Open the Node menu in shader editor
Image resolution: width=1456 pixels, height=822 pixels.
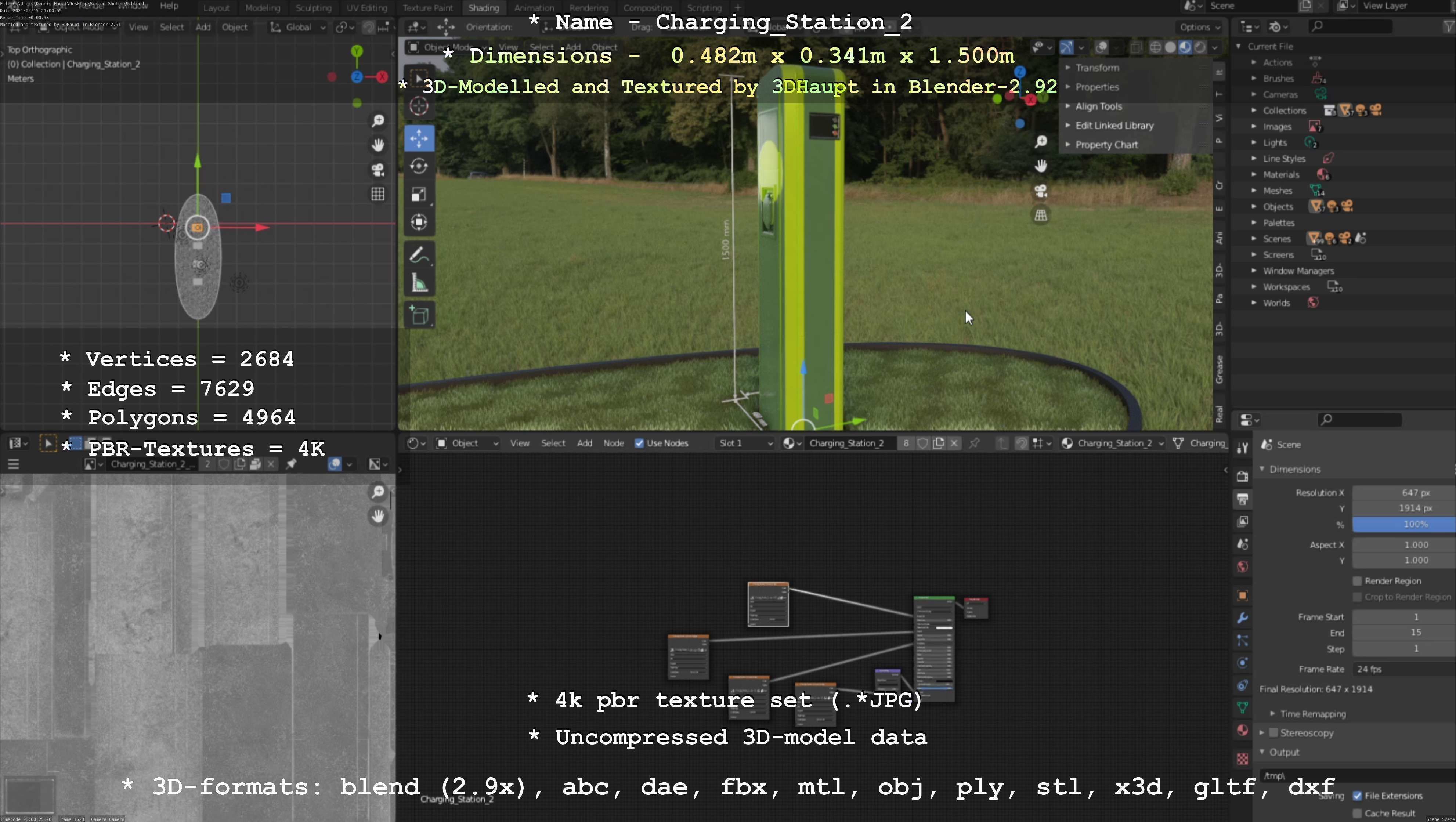[x=613, y=443]
